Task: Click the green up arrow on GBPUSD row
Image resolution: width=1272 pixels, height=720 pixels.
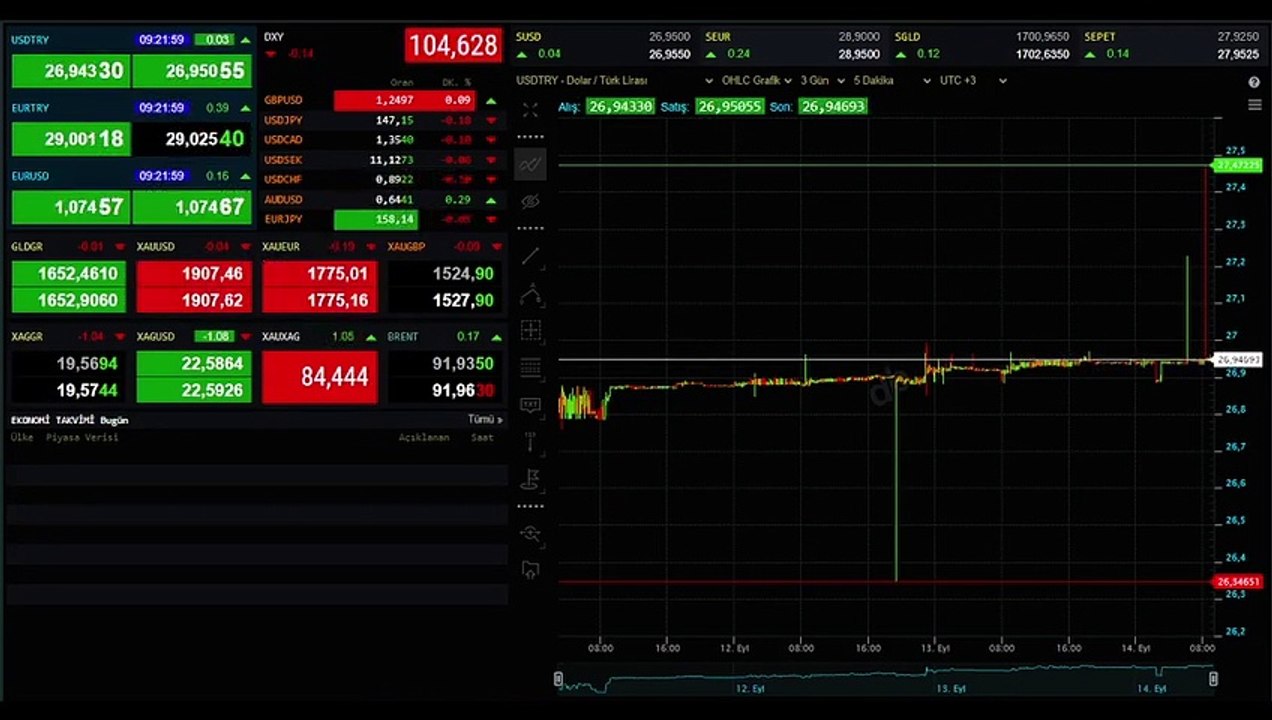Action: [491, 100]
